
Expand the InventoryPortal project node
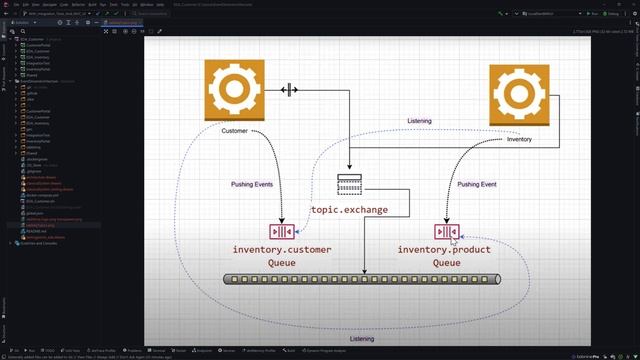[x=16, y=69]
